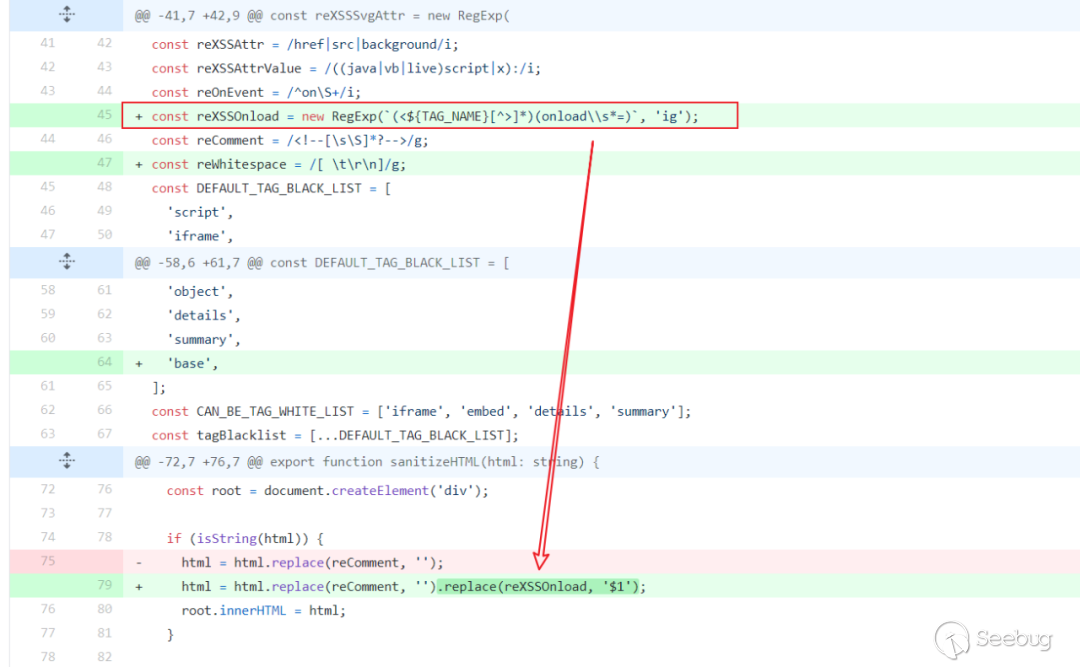Click the CAN_BE_TAG_WHITE_LIST constant line
Viewport: 1080px width, 667px height.
(x=420, y=411)
